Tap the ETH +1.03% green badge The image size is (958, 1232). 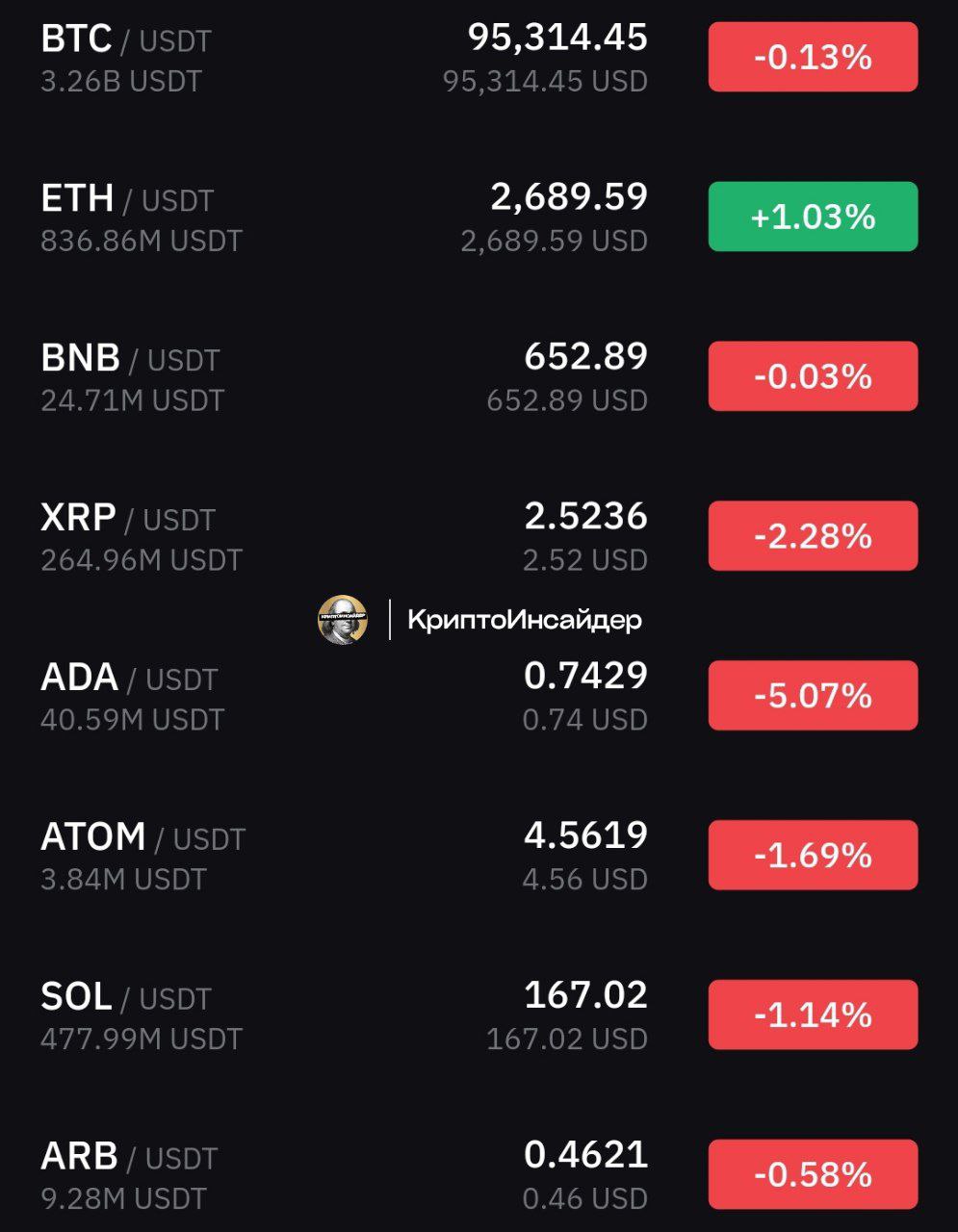[813, 217]
